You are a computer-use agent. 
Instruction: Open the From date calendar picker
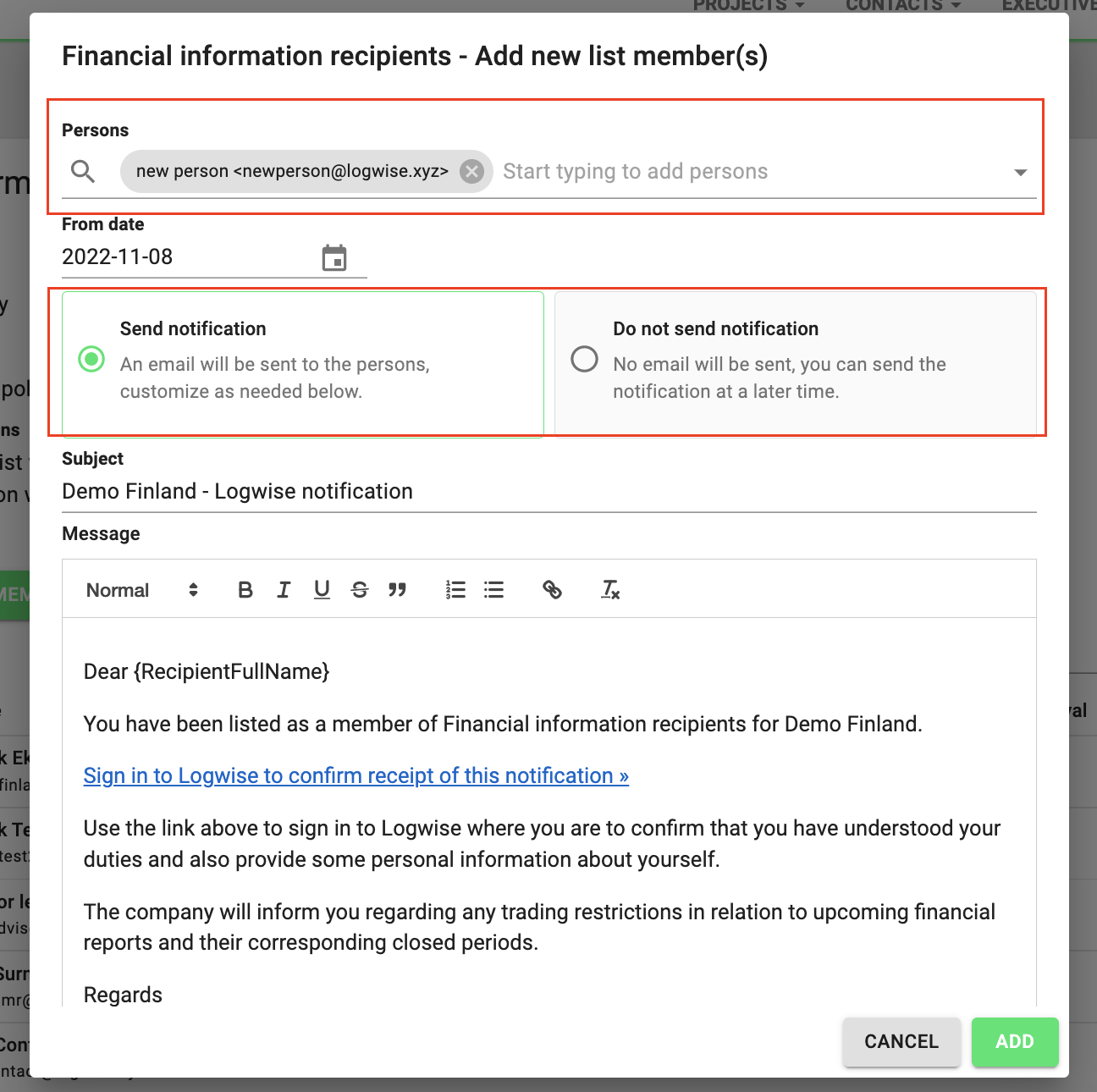334,258
